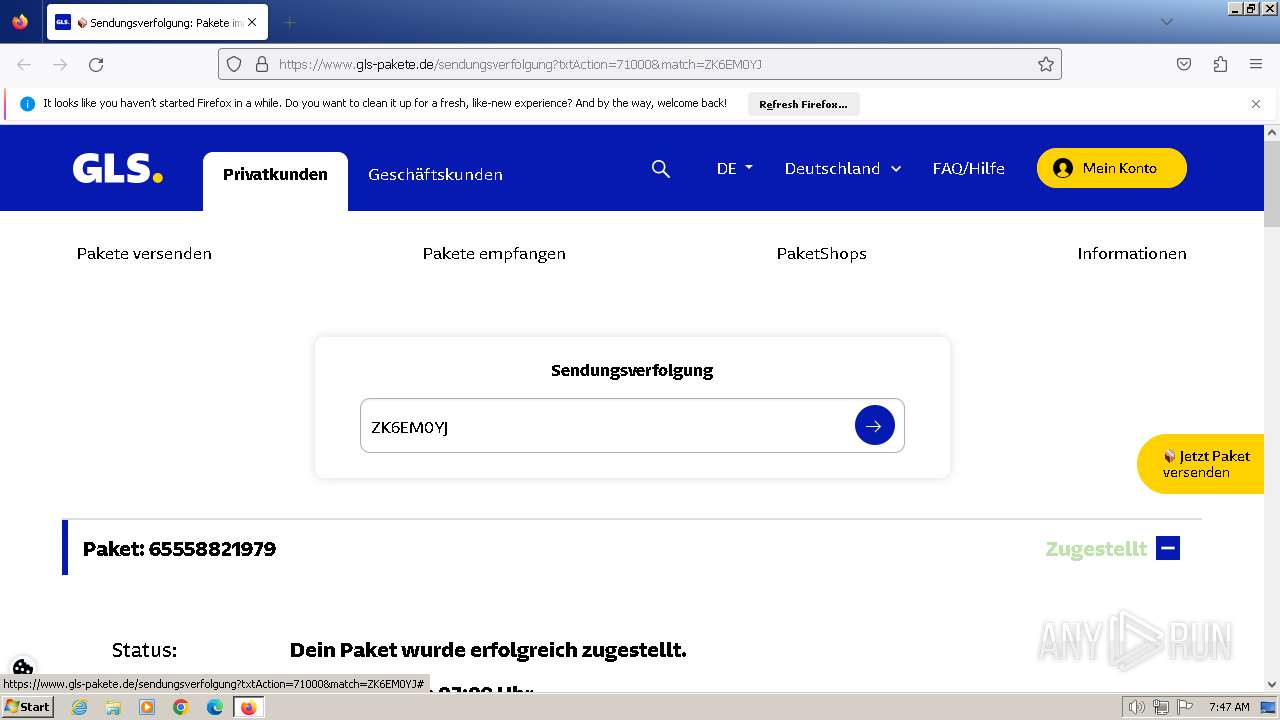Go forward in browser history

(x=60, y=64)
